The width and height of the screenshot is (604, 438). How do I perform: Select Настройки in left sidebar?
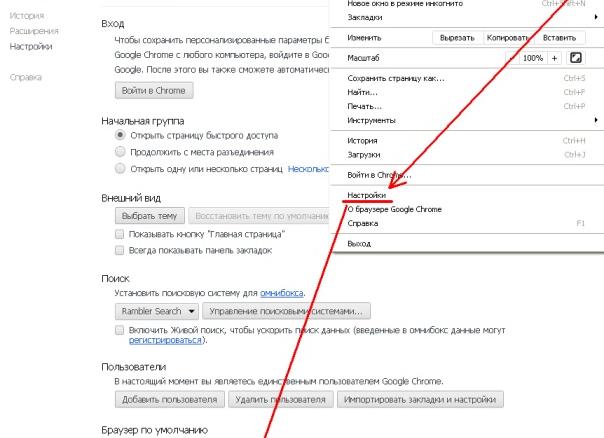[x=31, y=47]
